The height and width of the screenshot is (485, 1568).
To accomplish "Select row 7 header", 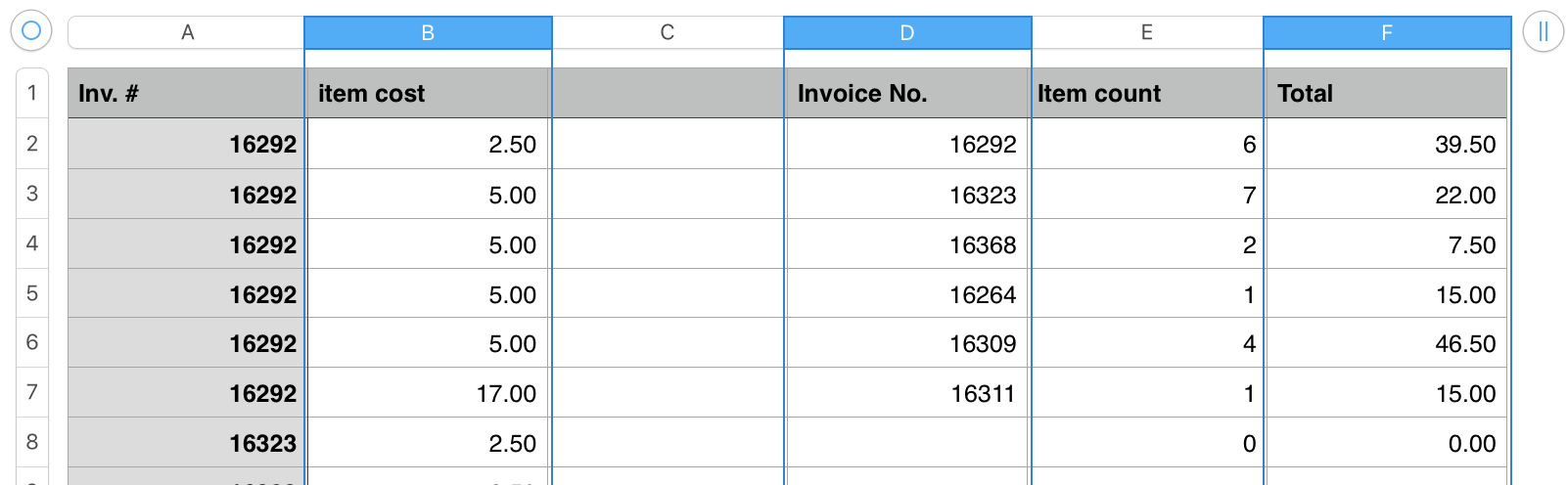I will point(32,392).
